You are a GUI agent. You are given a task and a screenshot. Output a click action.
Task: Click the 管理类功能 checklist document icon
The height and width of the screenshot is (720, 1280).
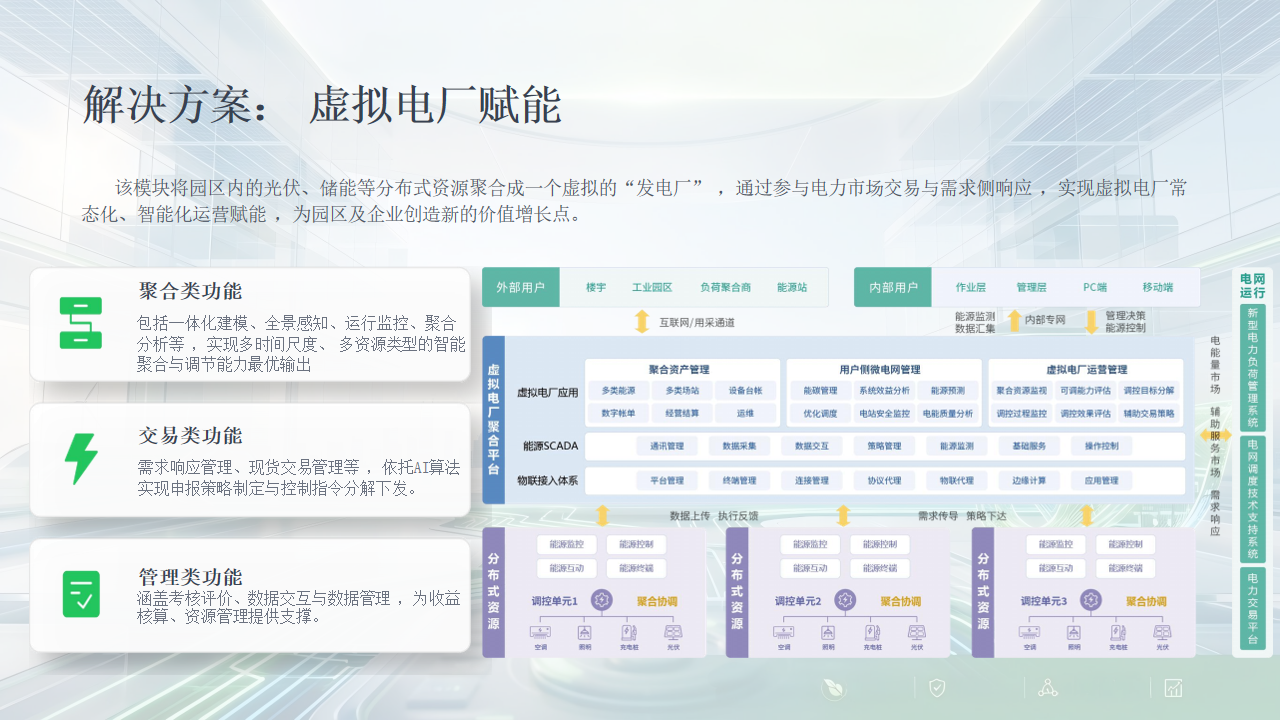tap(81, 594)
